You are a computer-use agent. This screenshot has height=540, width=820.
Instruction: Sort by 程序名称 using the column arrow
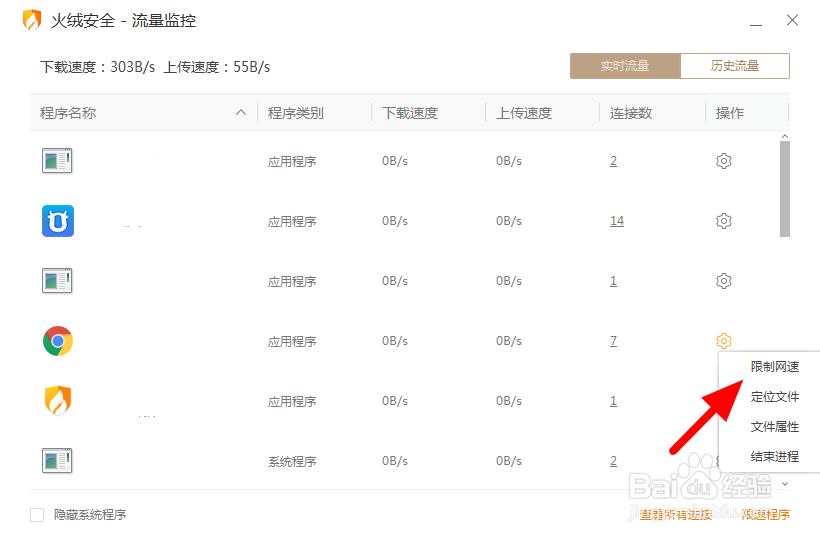pos(241,112)
